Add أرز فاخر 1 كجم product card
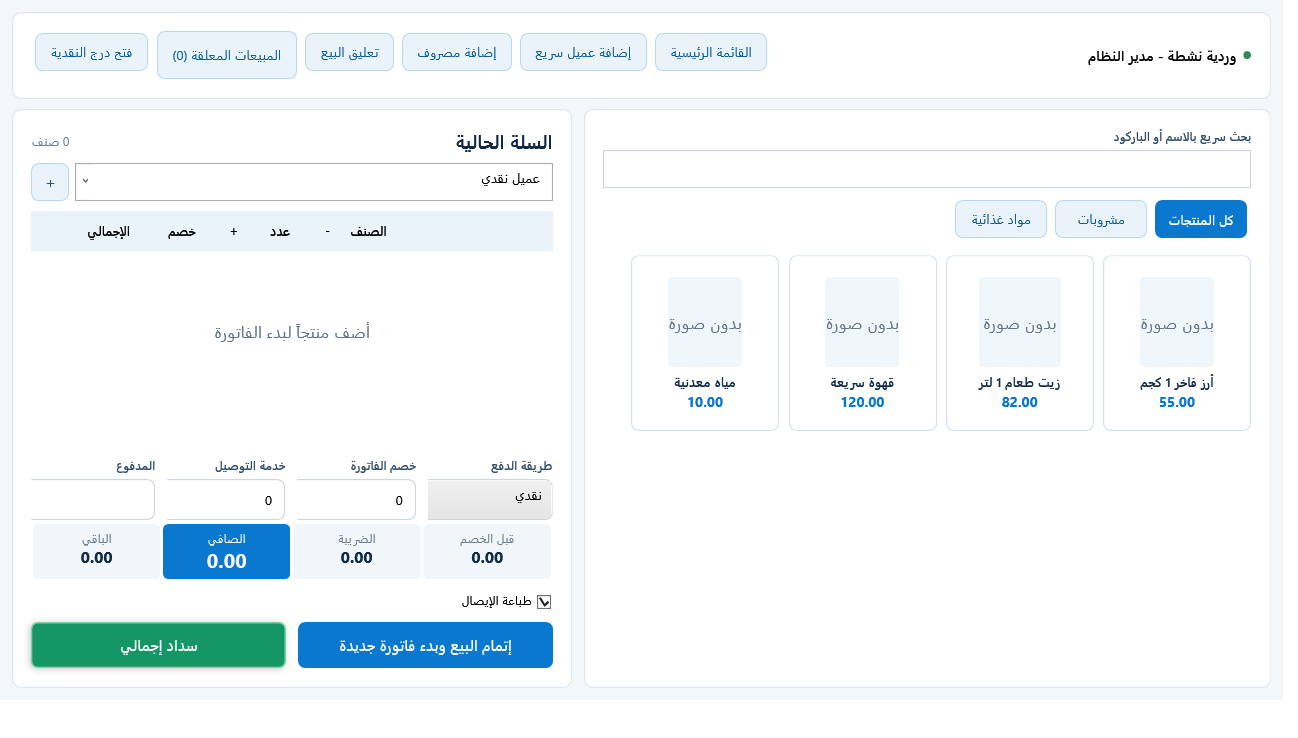The height and width of the screenshot is (738, 1298). 1177,343
